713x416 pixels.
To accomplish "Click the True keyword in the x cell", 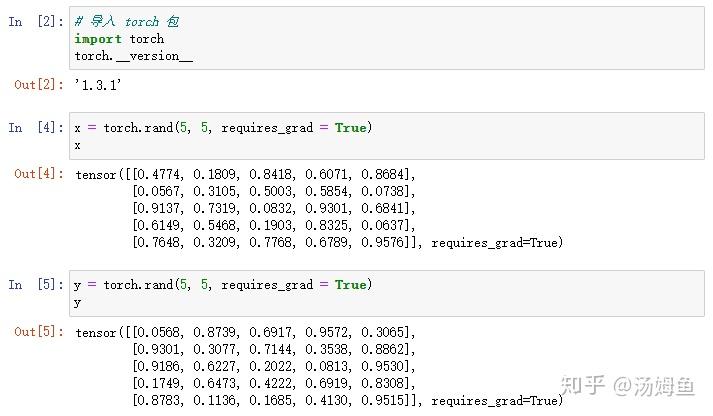I will tap(351, 128).
